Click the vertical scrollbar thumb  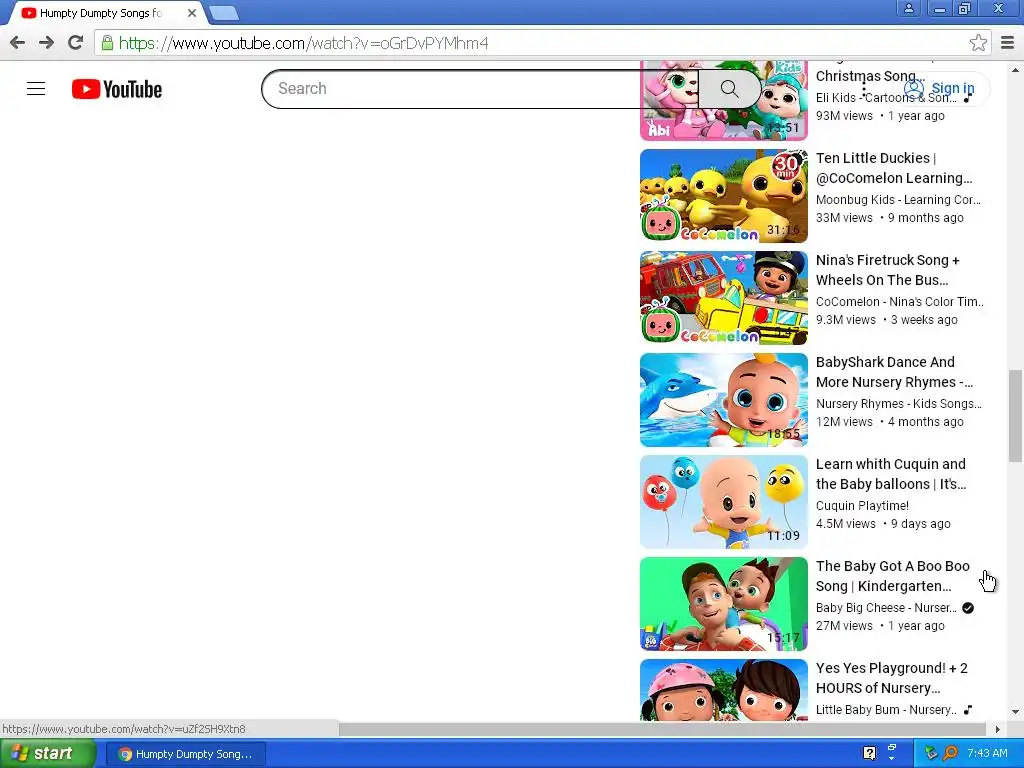tap(1016, 416)
